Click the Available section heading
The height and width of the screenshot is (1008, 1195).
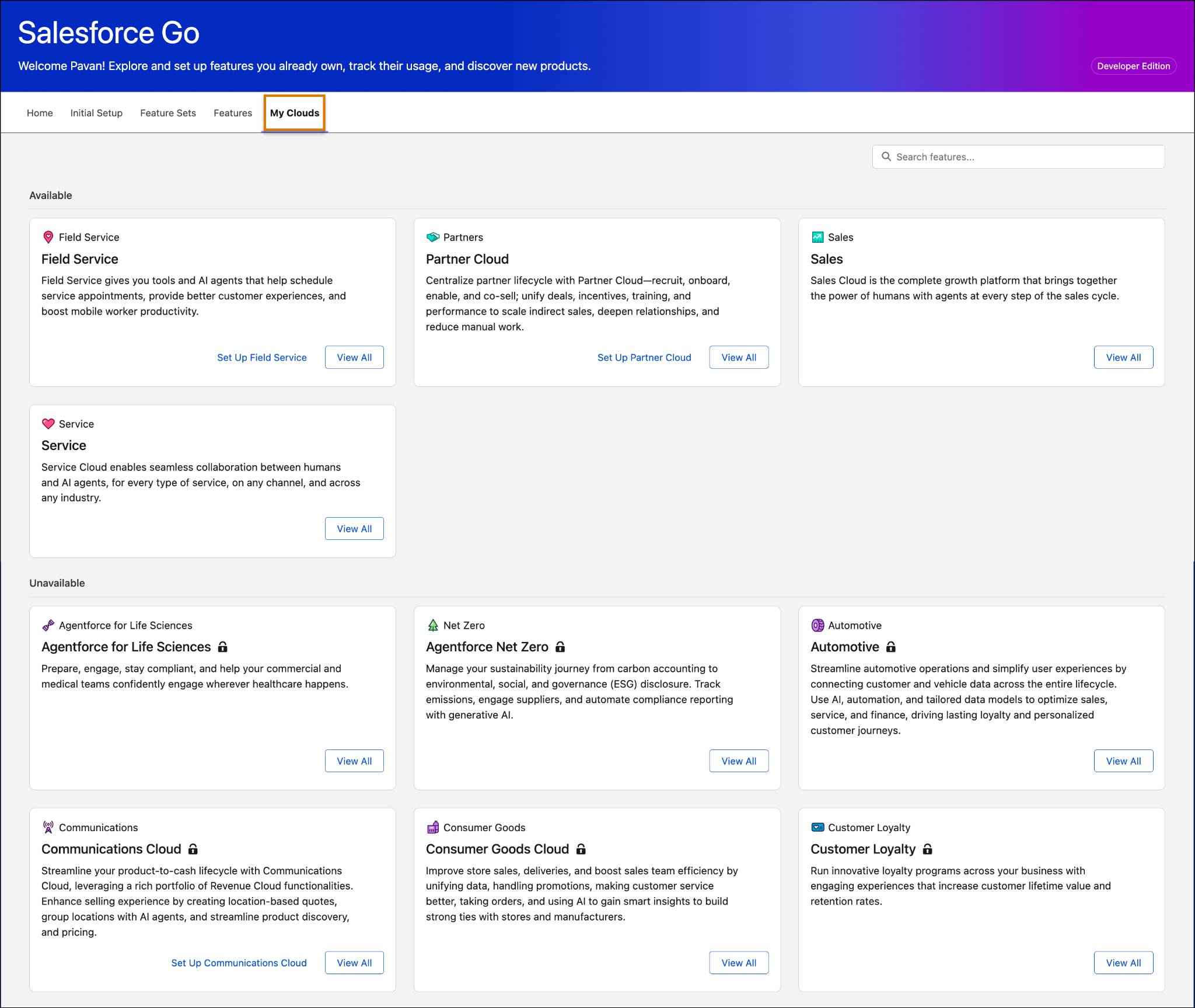click(x=51, y=195)
